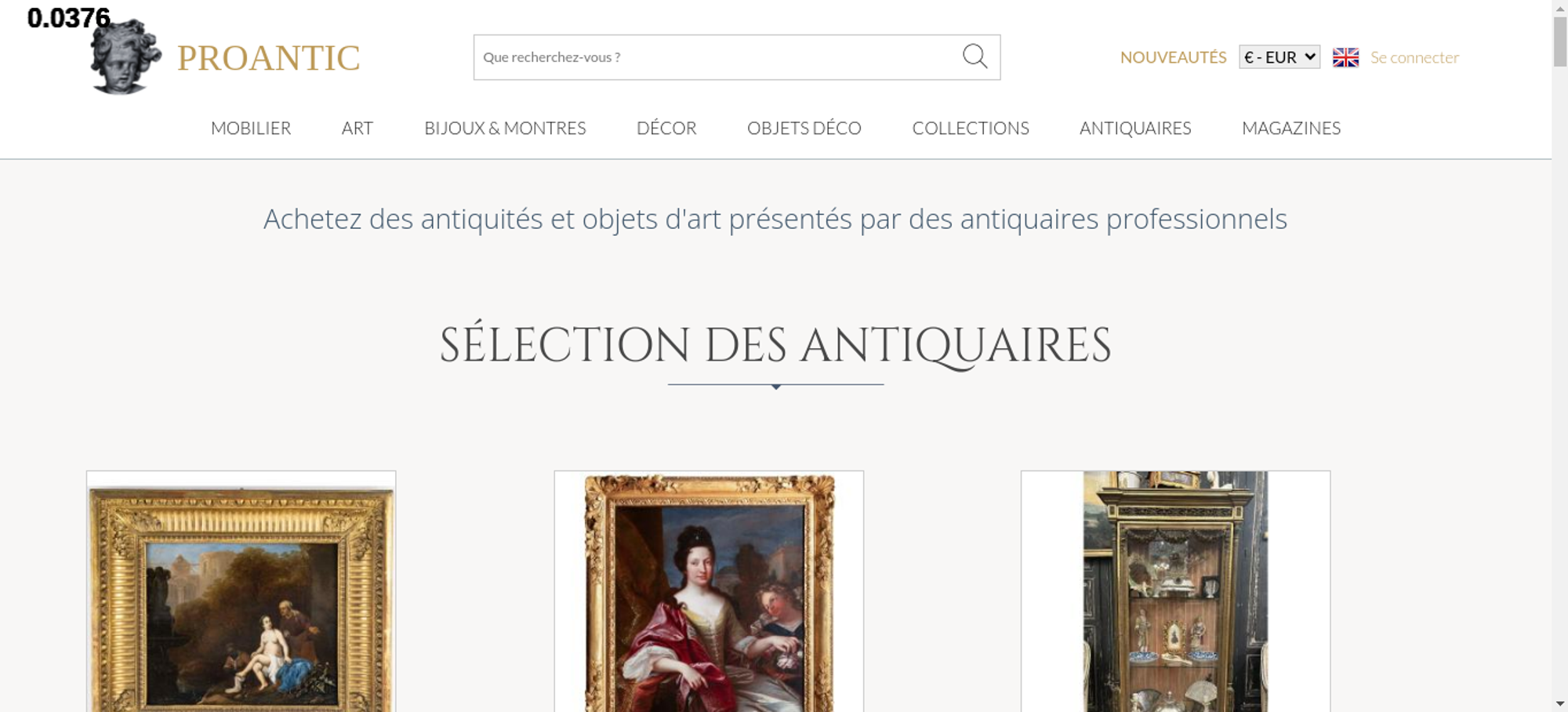Open the ART menu
Screen dimensions: 1568x712
click(x=358, y=128)
